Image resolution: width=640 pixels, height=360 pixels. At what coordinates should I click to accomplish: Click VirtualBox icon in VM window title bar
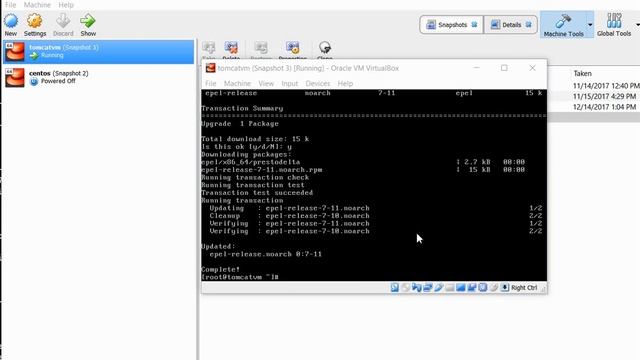click(210, 68)
